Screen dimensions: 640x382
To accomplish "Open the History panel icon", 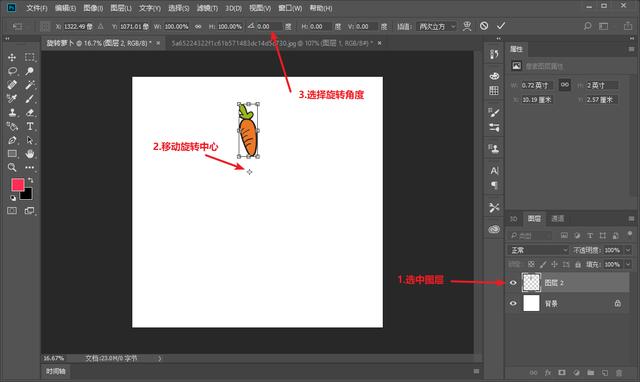I will [494, 54].
